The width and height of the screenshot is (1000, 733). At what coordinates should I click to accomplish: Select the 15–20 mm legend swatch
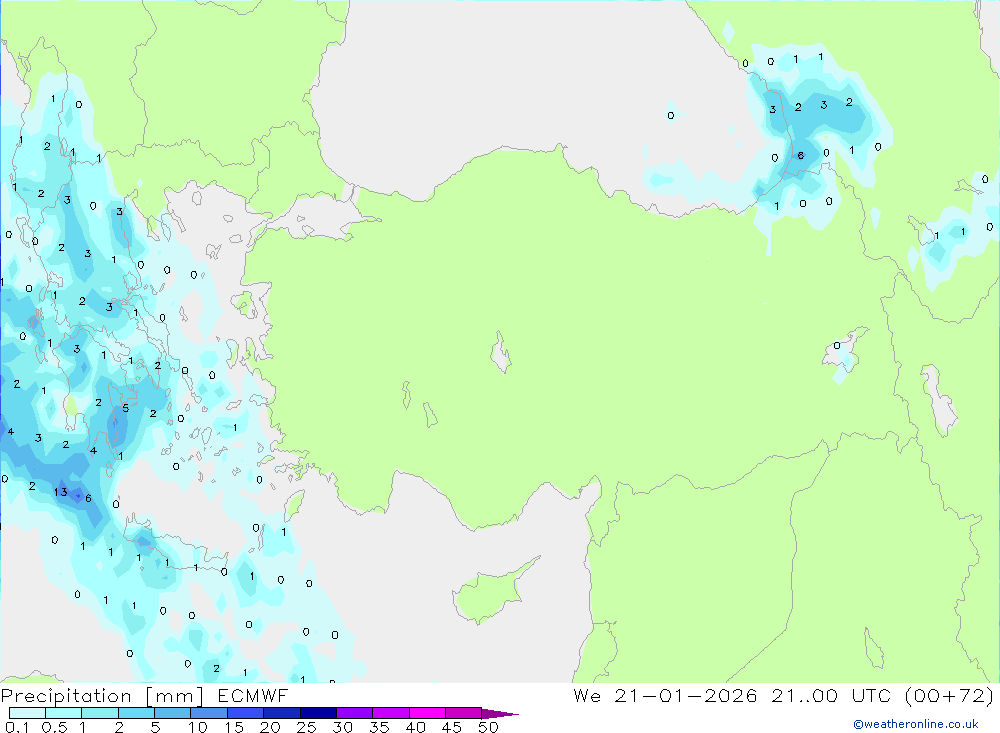(246, 713)
